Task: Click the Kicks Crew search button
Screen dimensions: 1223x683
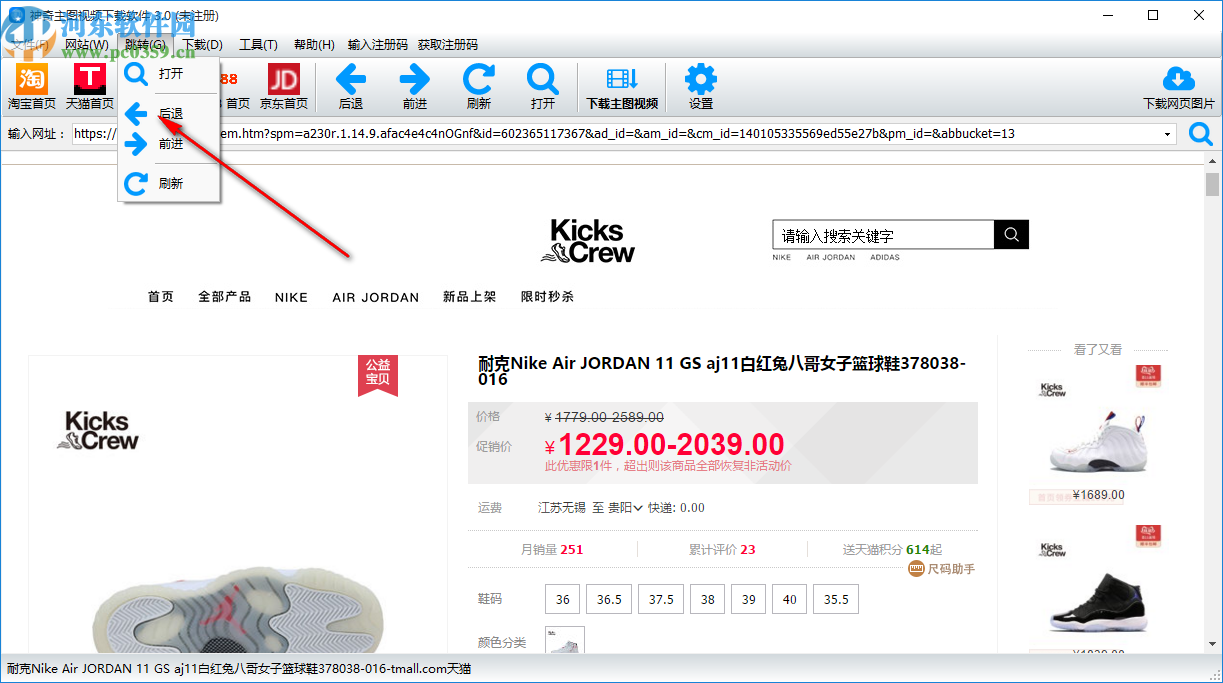Action: 1010,234
